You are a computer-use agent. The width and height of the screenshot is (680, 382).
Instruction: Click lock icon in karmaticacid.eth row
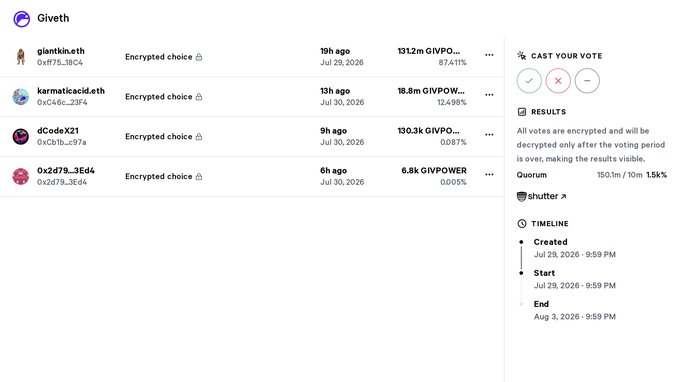click(199, 97)
